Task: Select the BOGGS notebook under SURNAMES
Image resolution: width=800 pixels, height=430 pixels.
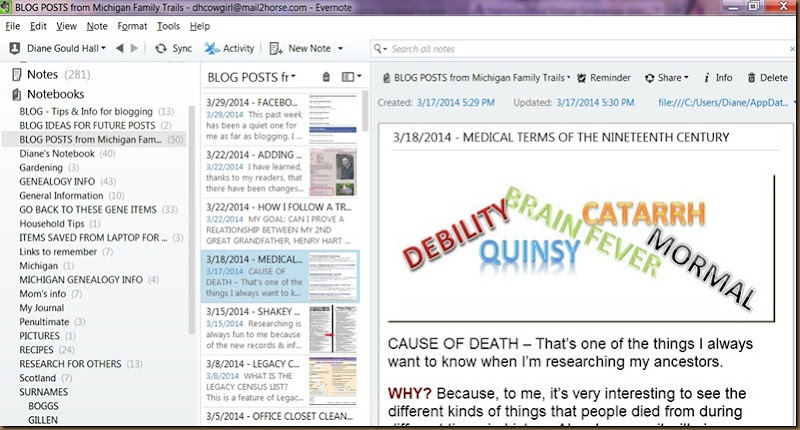Action: pyautogui.click(x=43, y=406)
